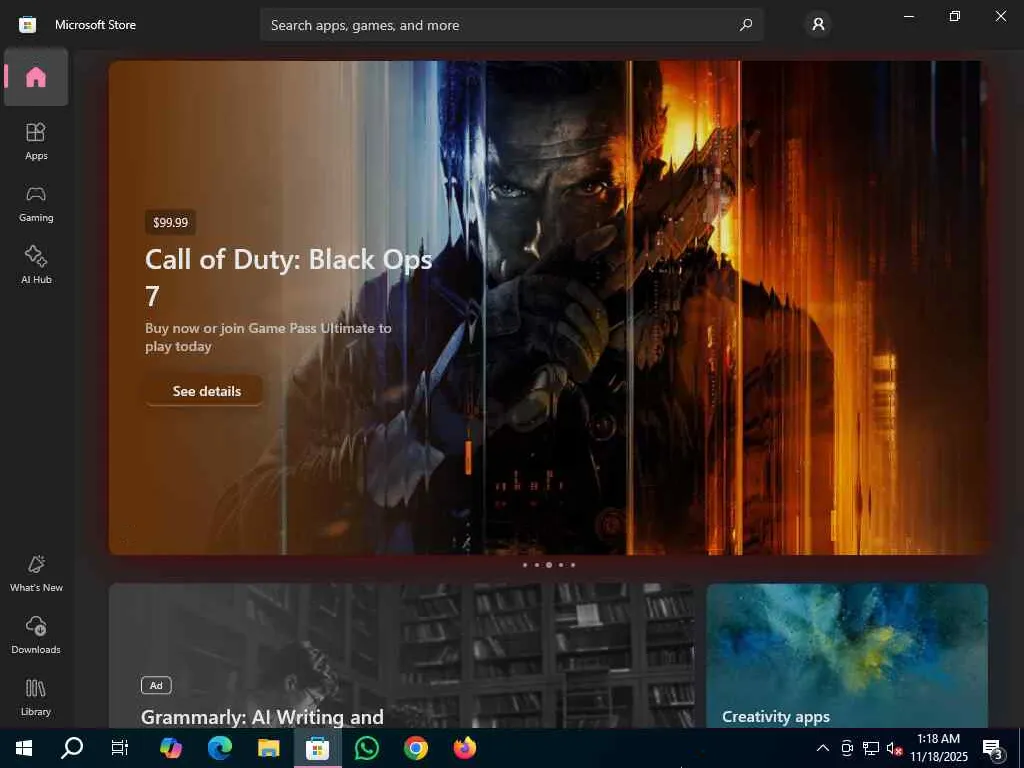This screenshot has height=768, width=1024.
Task: Click the See details button
Action: click(x=204, y=391)
